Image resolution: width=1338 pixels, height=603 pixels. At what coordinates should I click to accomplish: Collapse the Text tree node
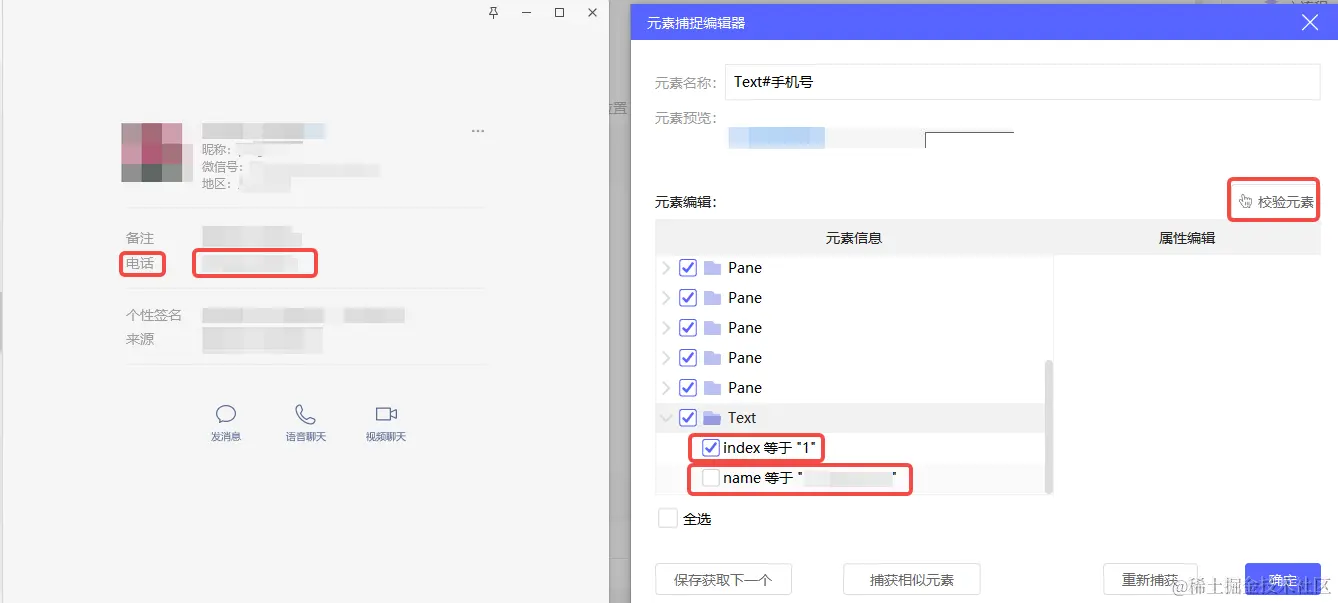(667, 418)
